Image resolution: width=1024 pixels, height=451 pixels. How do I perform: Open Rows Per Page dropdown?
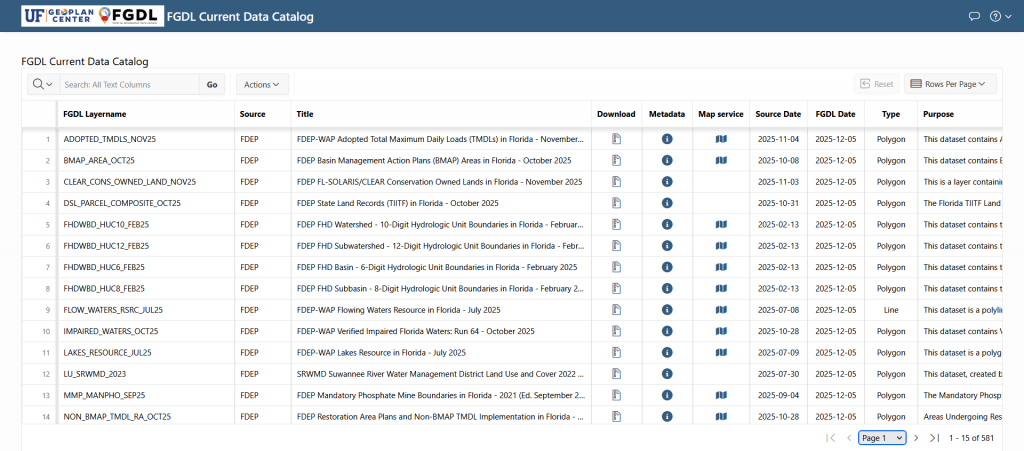[x=948, y=85]
